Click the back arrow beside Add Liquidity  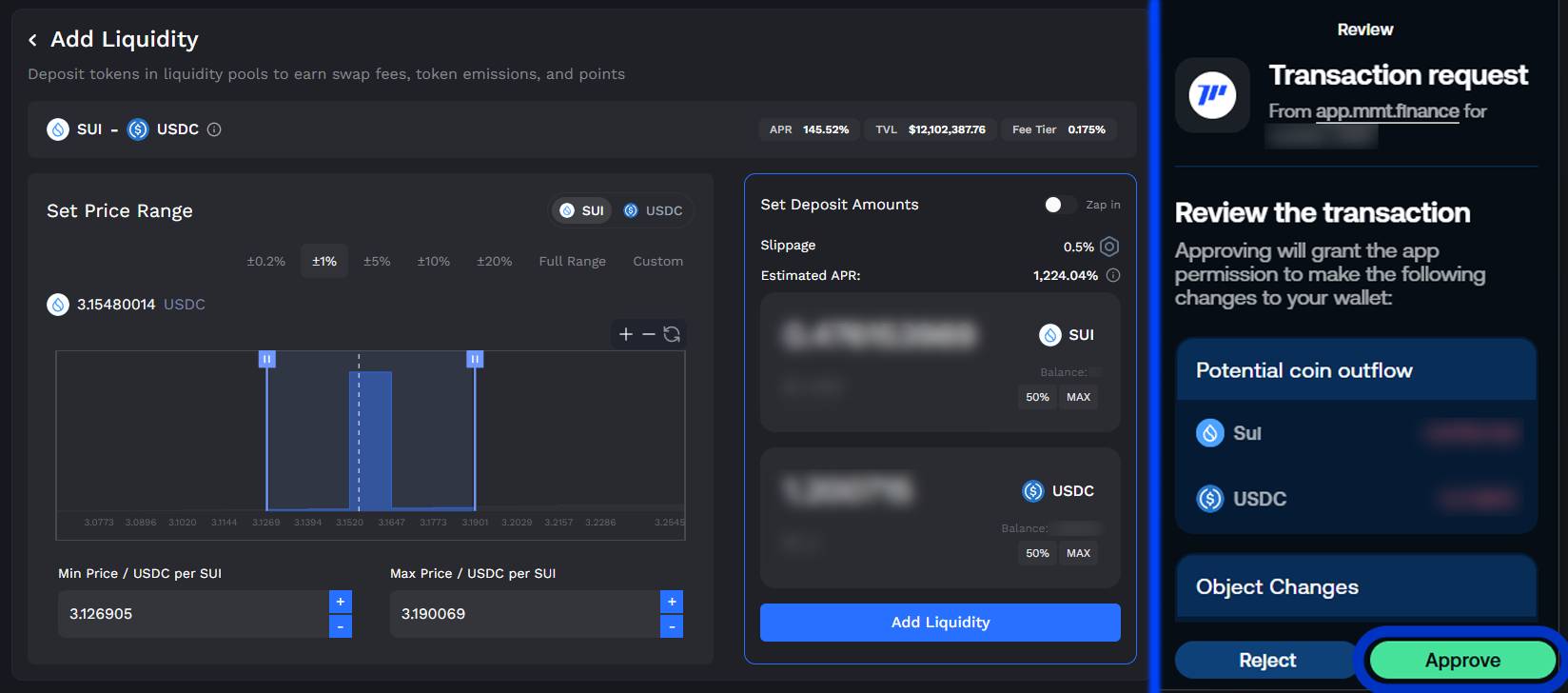coord(32,40)
